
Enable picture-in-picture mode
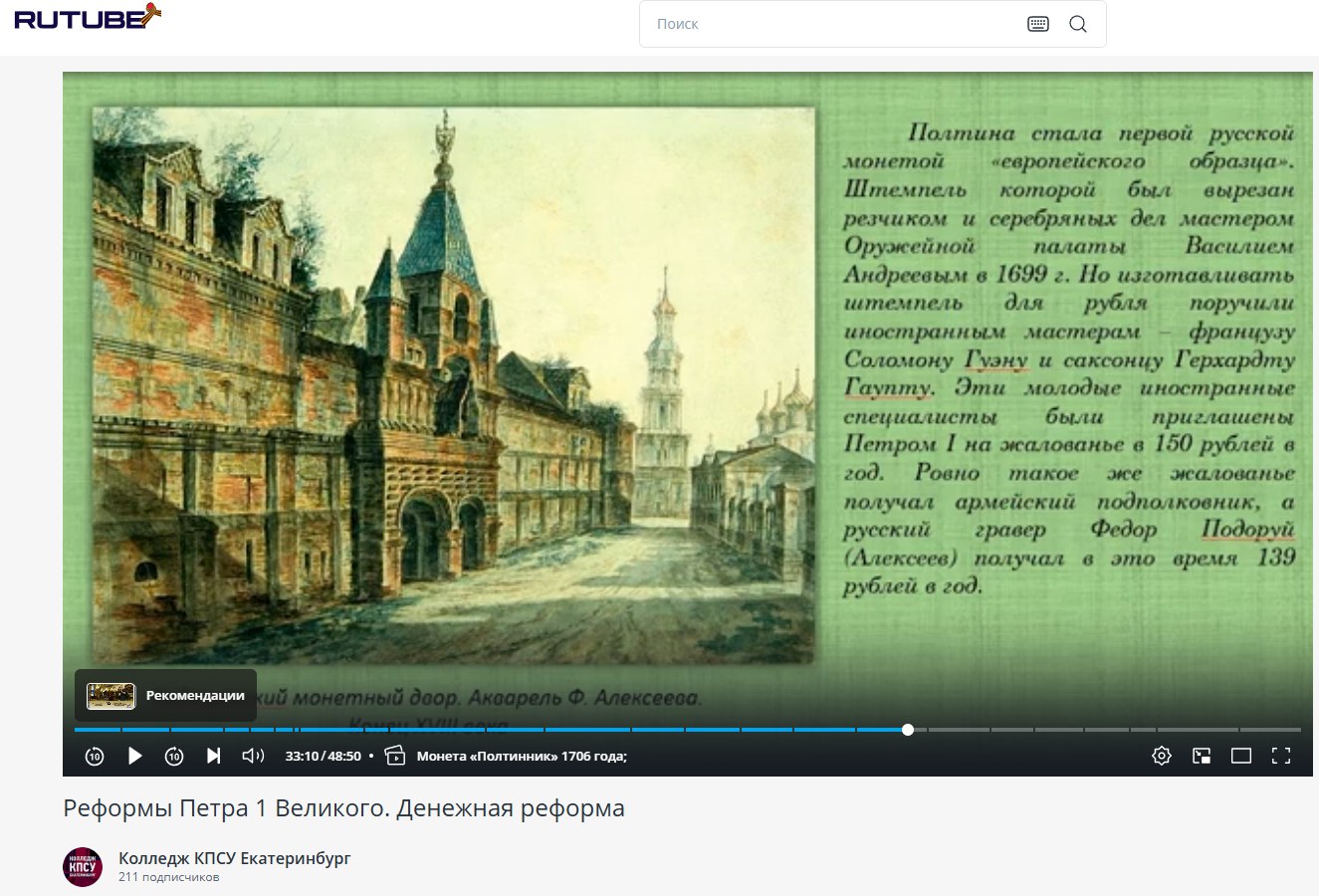click(1202, 756)
